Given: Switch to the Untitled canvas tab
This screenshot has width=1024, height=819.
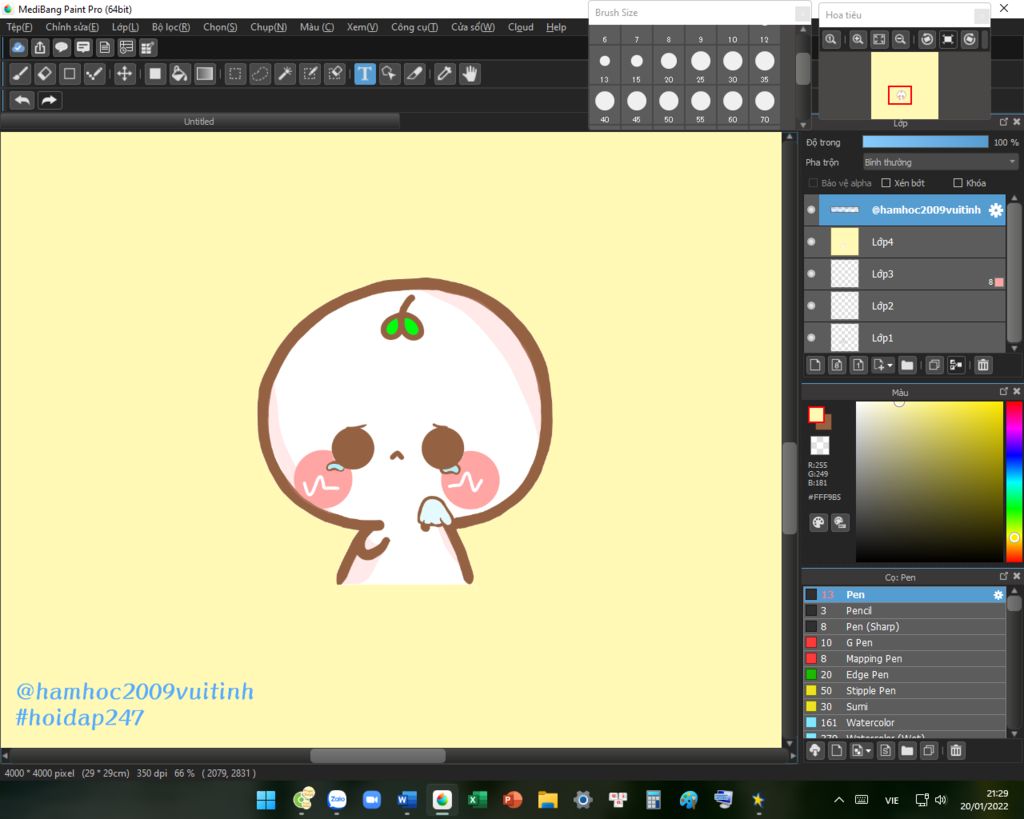Looking at the screenshot, I should tap(199, 121).
